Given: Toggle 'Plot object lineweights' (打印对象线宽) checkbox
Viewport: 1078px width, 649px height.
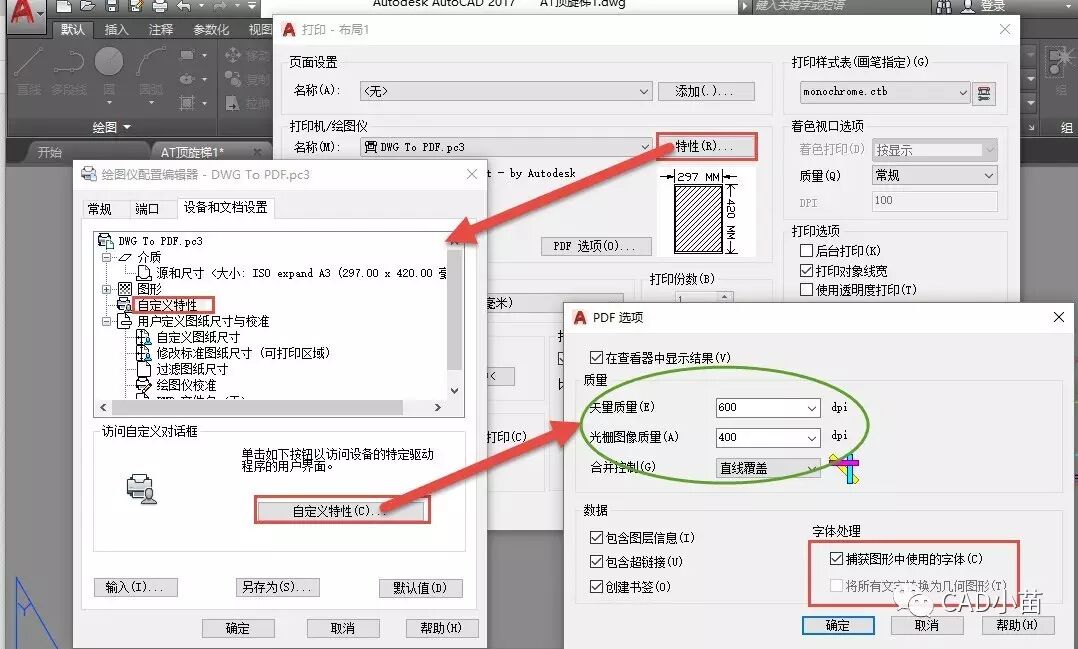Looking at the screenshot, I should tap(806, 270).
